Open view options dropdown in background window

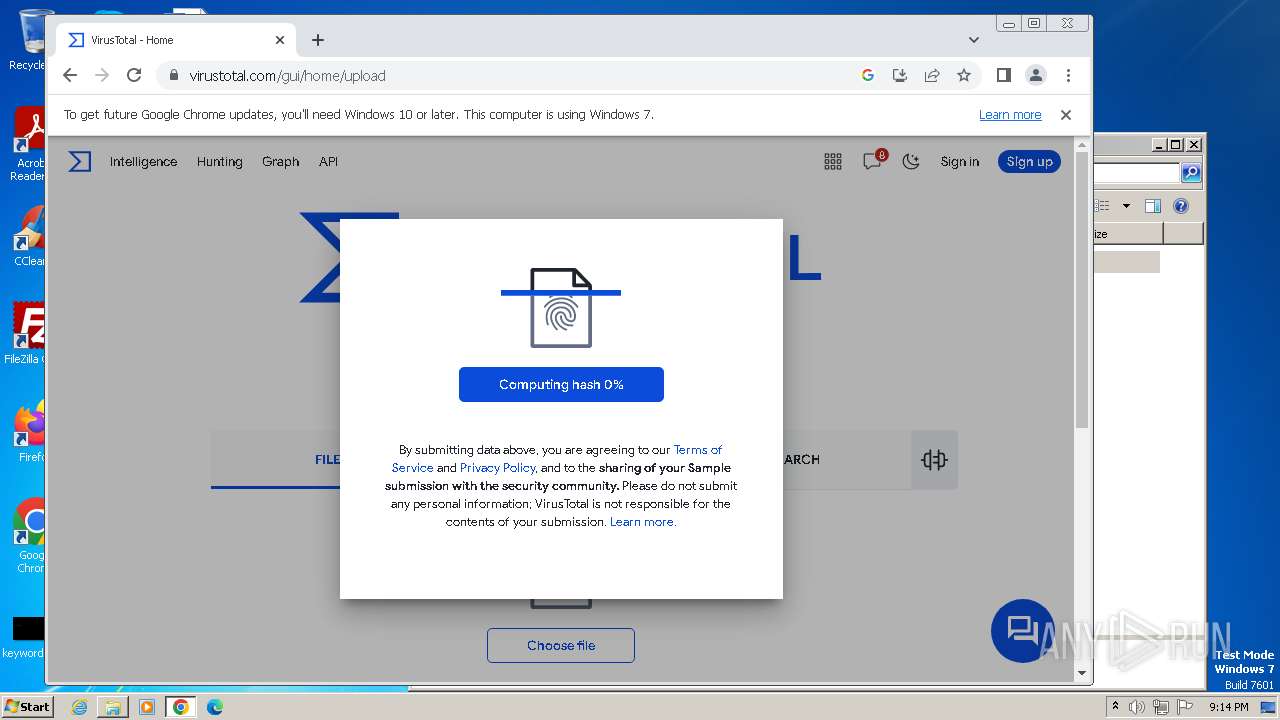[x=1126, y=206]
